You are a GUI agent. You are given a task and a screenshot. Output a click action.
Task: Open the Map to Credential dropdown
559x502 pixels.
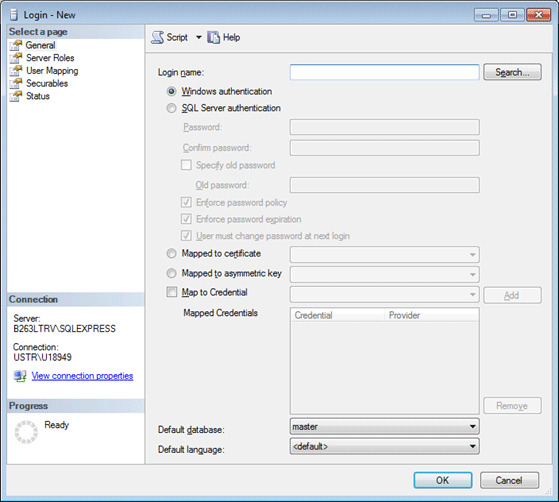tap(472, 294)
